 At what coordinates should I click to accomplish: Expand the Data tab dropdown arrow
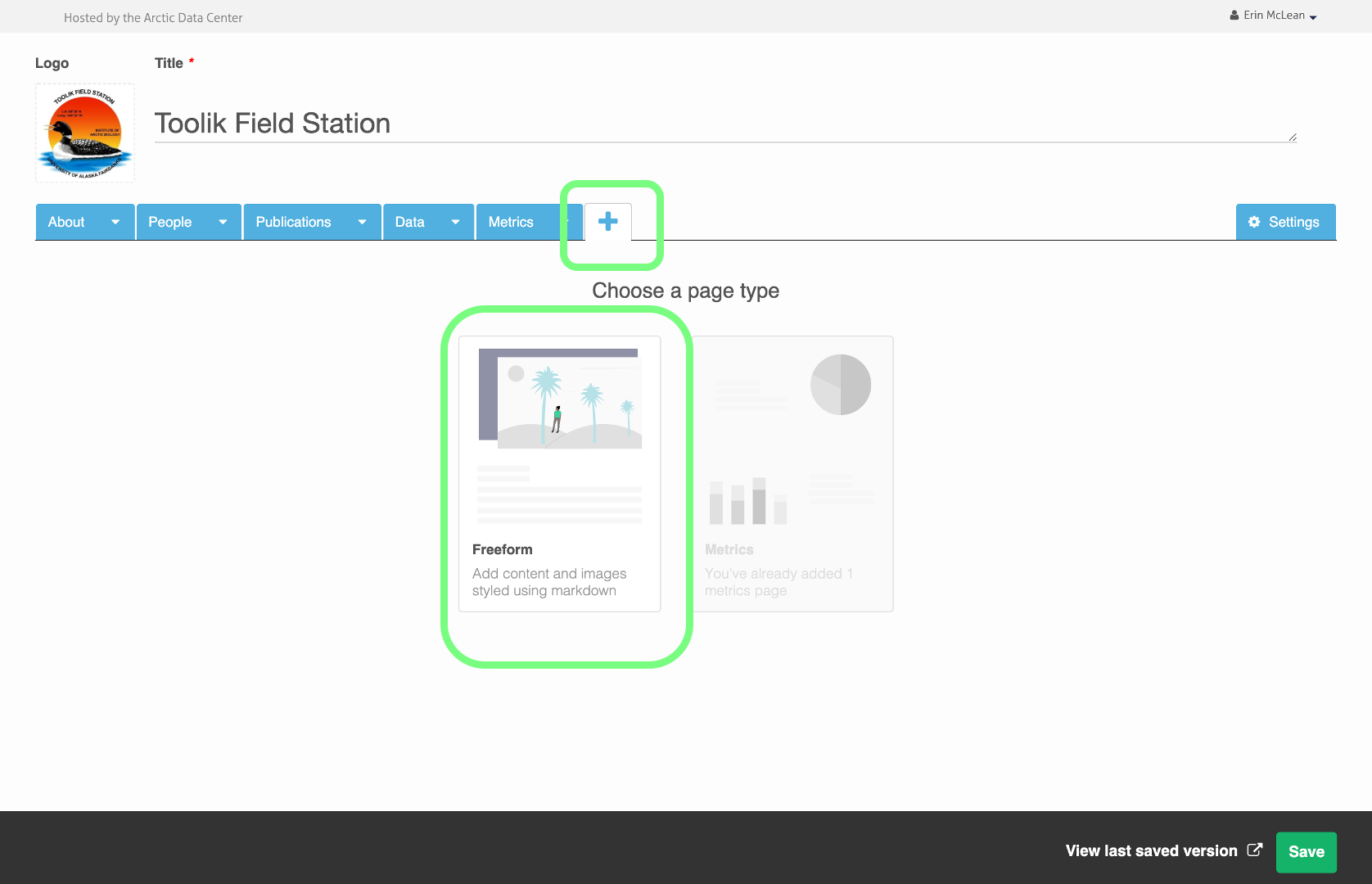click(x=455, y=222)
